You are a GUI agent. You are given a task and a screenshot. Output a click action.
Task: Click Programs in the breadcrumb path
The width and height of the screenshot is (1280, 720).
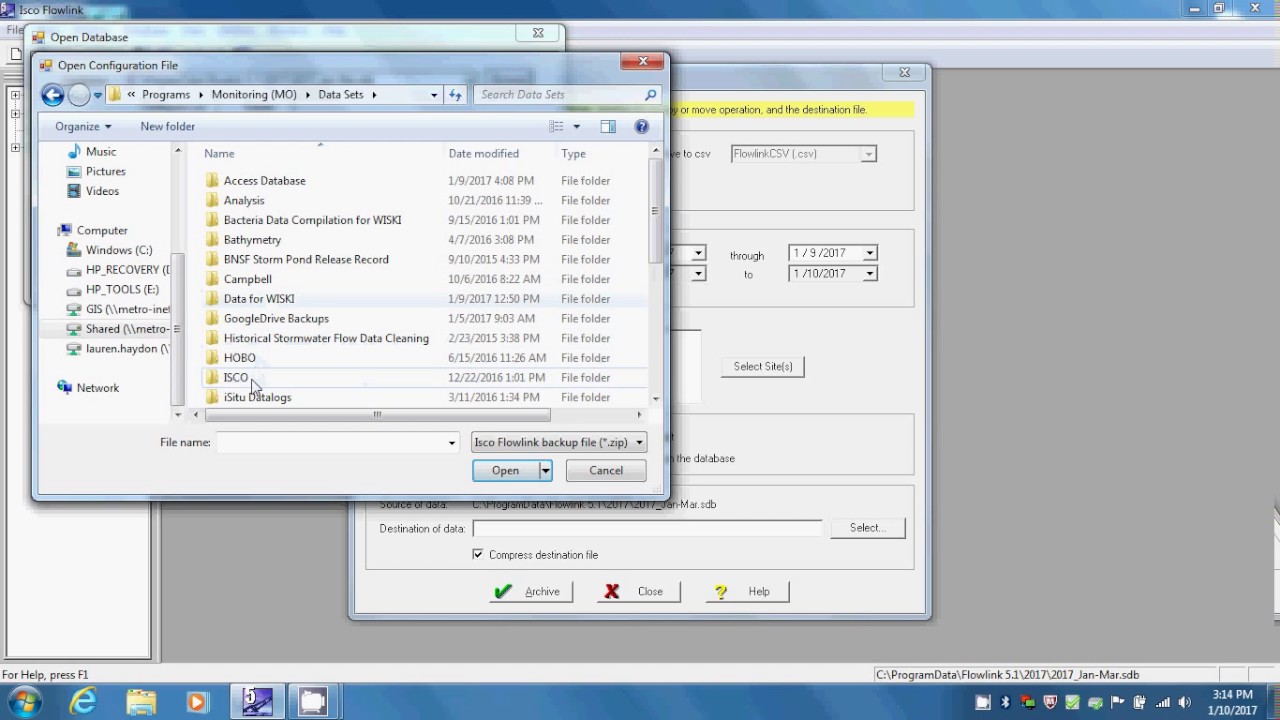click(166, 95)
